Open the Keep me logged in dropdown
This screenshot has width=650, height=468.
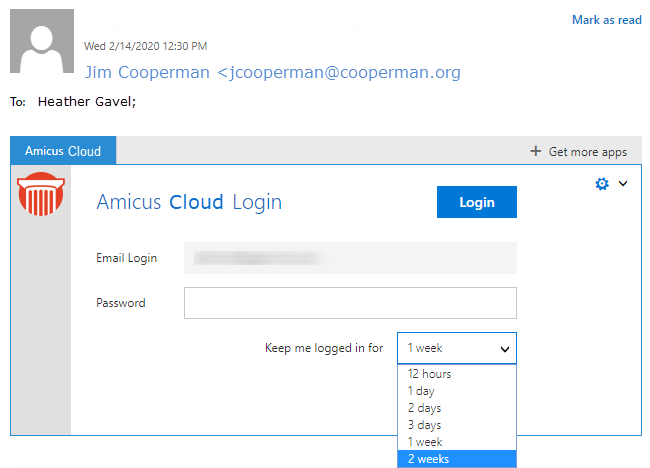(457, 348)
